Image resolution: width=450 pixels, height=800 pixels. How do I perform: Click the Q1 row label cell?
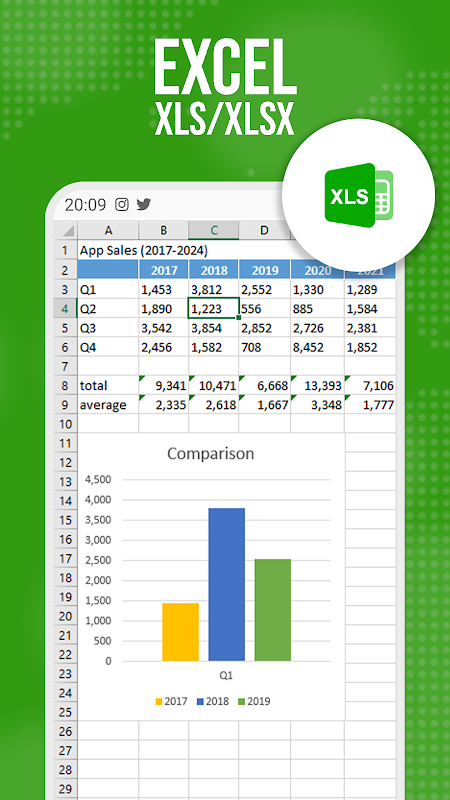[108, 290]
